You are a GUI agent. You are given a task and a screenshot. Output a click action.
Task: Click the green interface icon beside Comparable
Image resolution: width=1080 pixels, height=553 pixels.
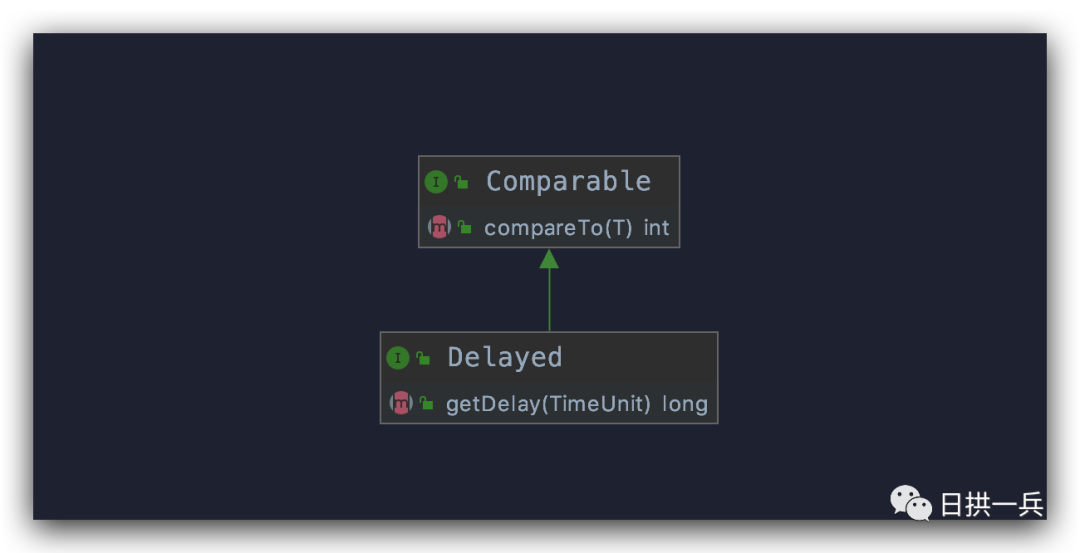tap(436, 181)
